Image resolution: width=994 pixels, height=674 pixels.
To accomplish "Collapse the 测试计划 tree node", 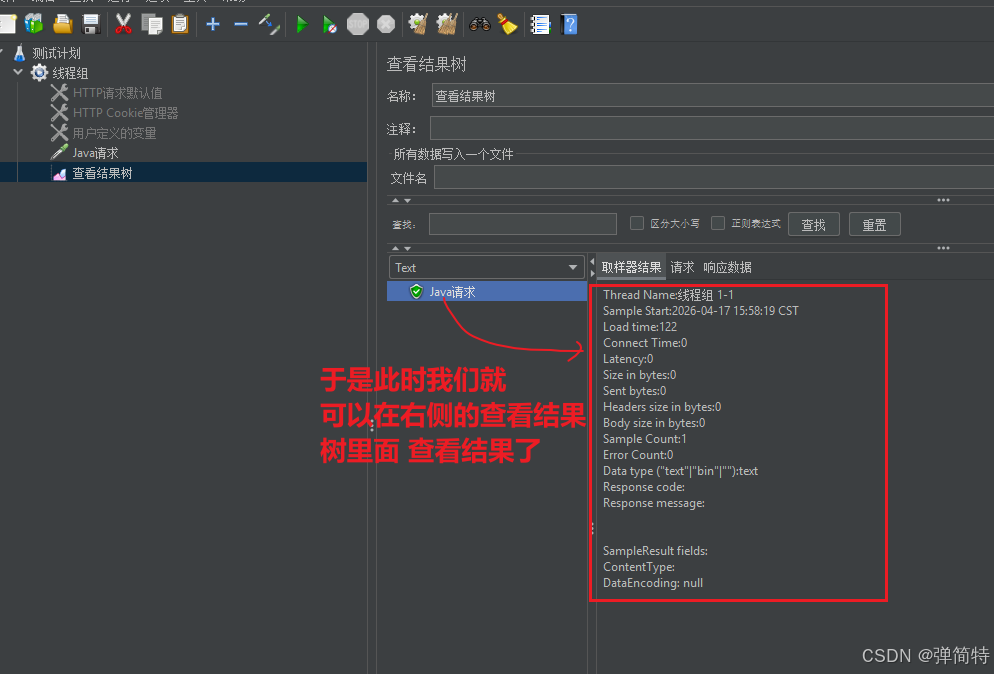I will pos(3,52).
